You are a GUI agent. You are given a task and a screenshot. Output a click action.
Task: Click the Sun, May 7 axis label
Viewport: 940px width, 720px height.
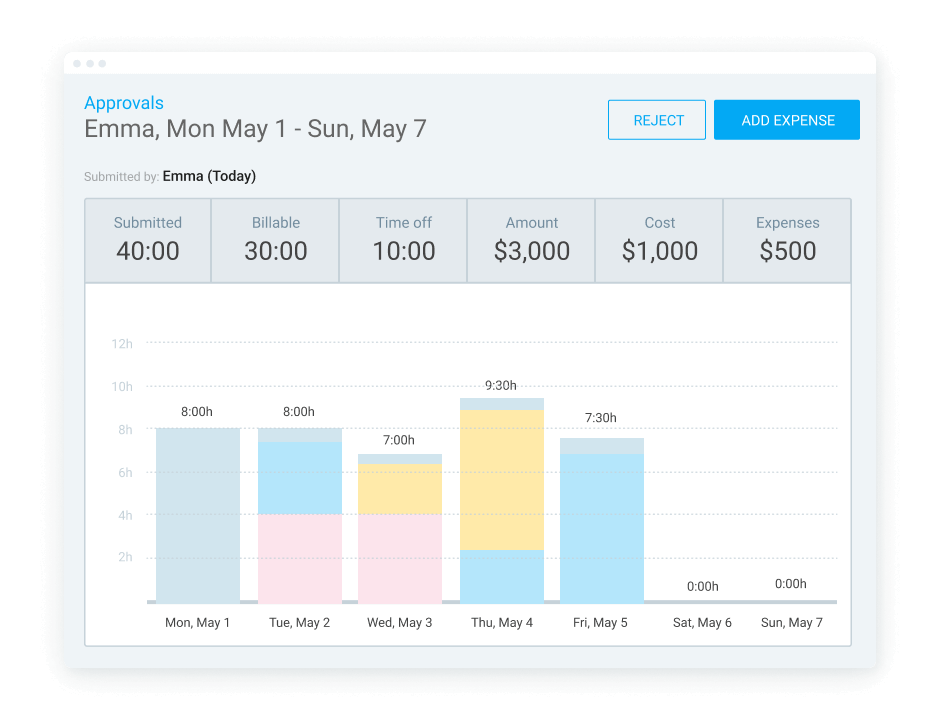point(791,623)
